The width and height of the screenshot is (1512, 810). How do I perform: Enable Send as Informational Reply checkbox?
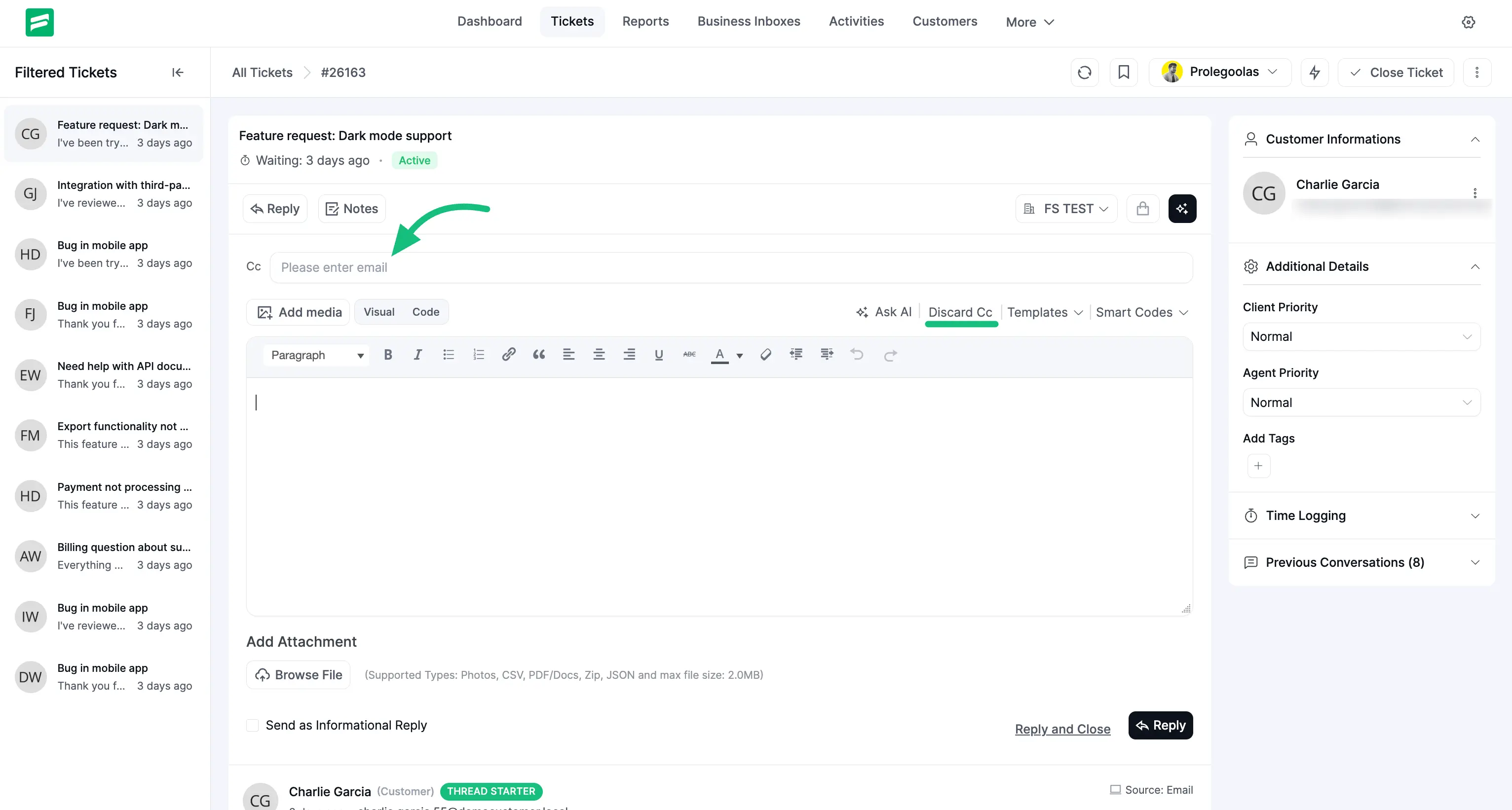tap(252, 726)
